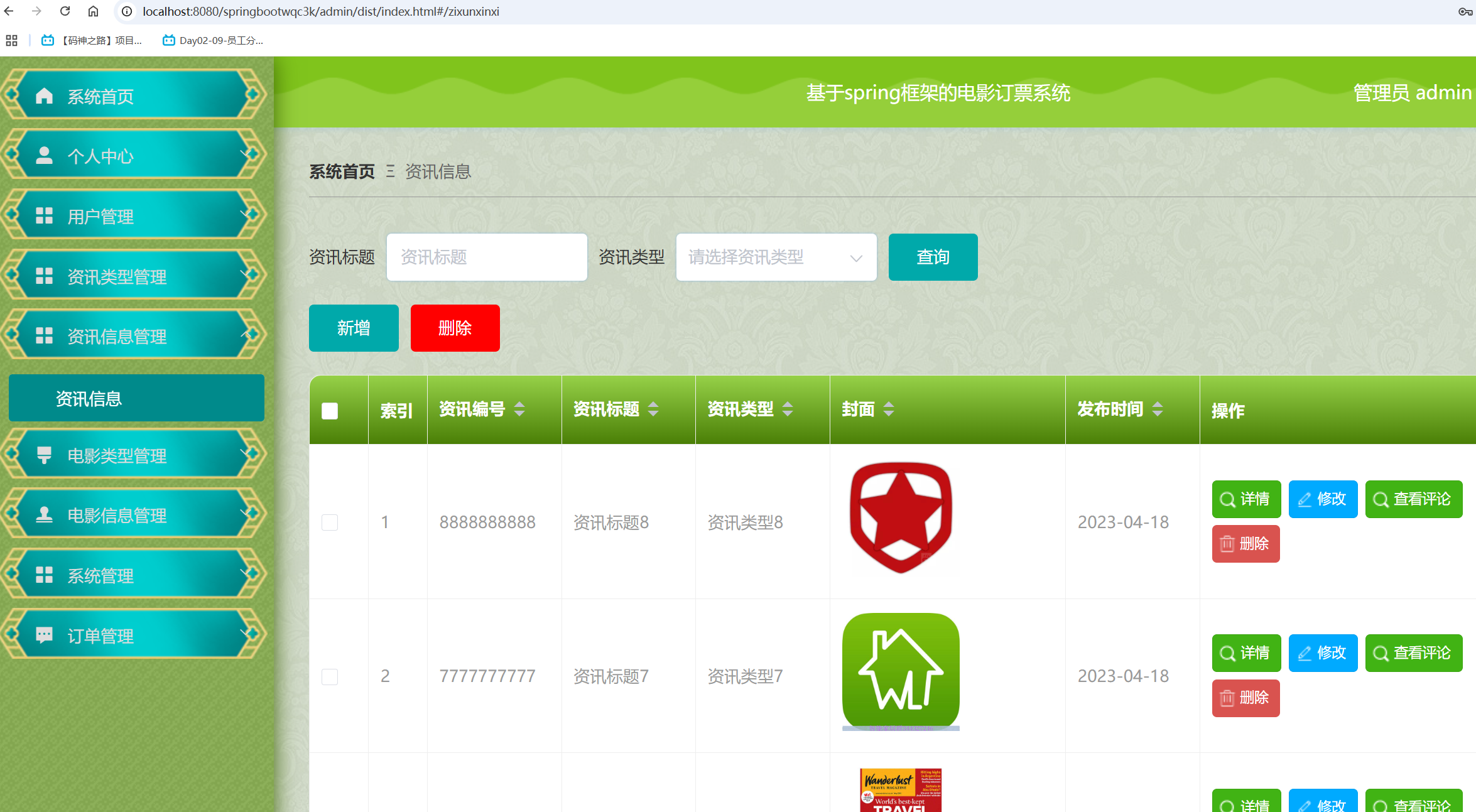Click 修改 for 资讯标题8 row
Screen dimensions: 1476x812
(x=1323, y=499)
